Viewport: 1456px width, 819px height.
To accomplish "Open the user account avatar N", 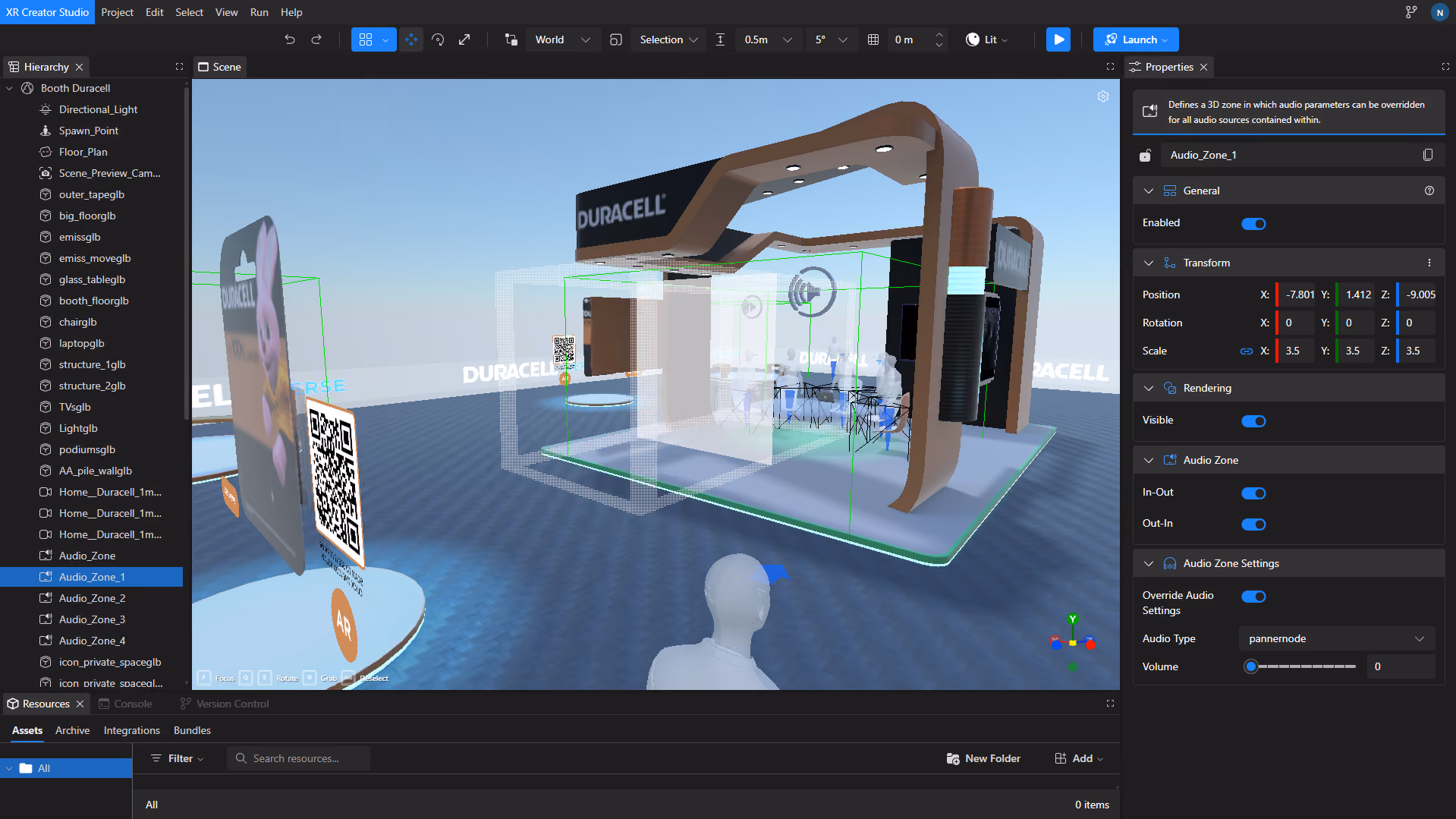I will click(x=1439, y=12).
